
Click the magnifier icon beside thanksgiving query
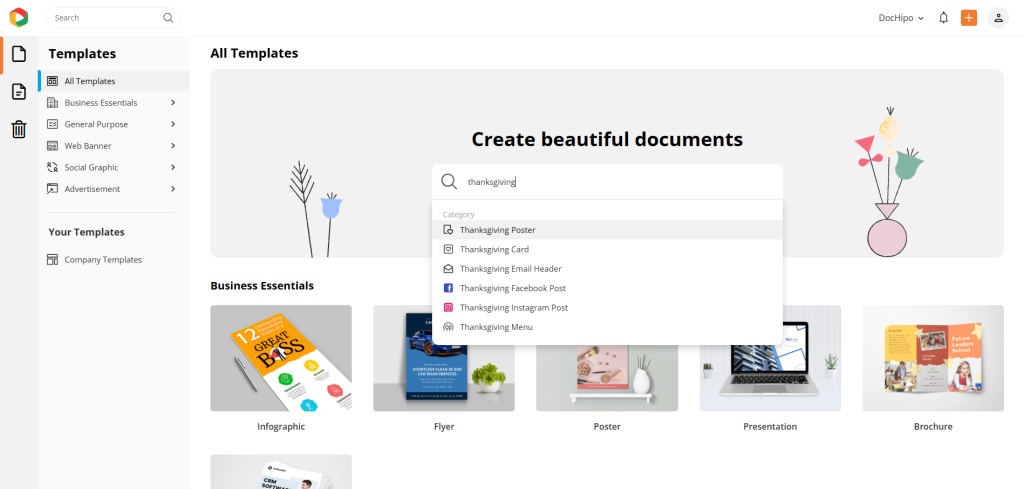point(449,181)
